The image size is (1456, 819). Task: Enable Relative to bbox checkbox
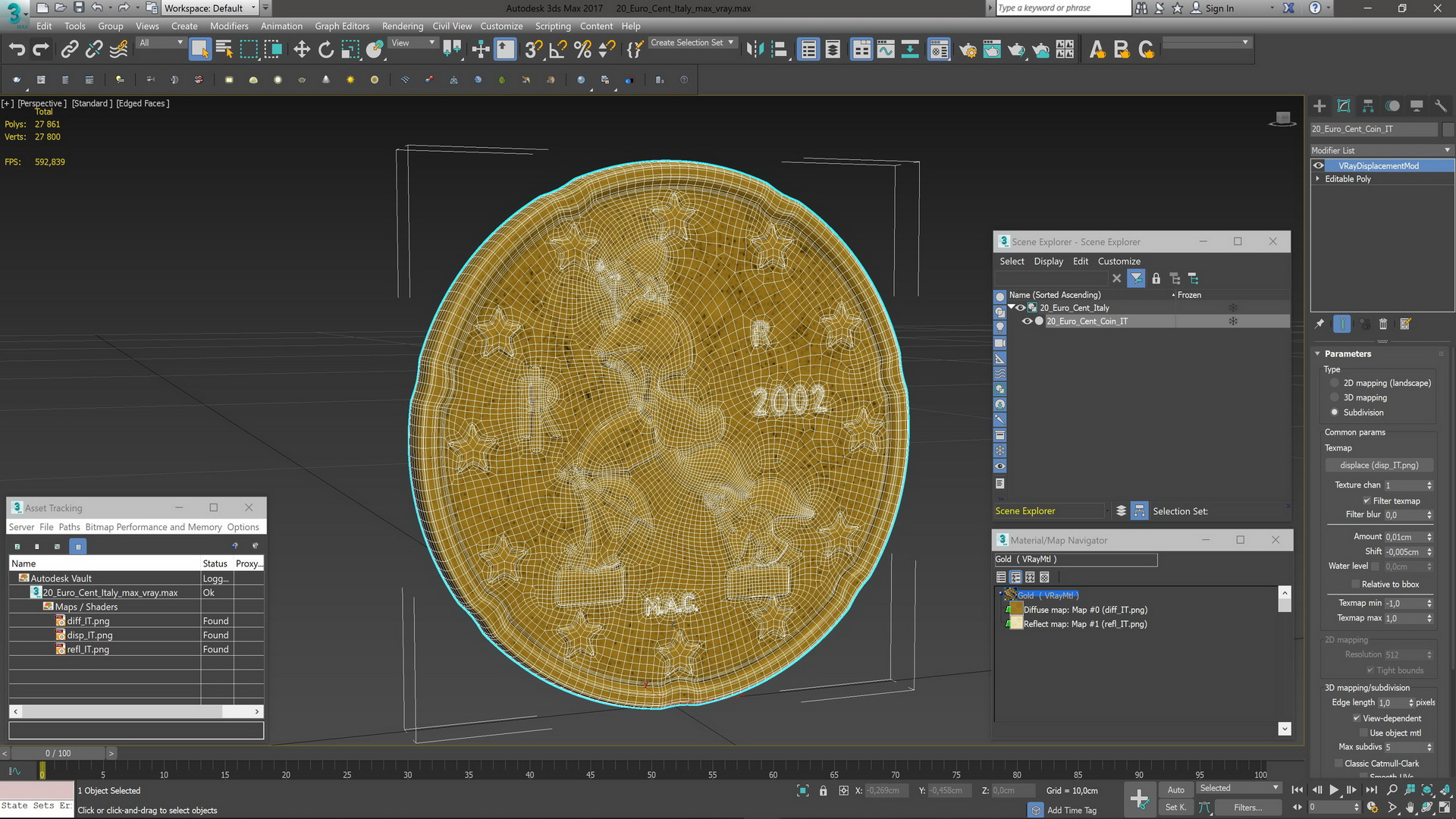pos(1355,584)
